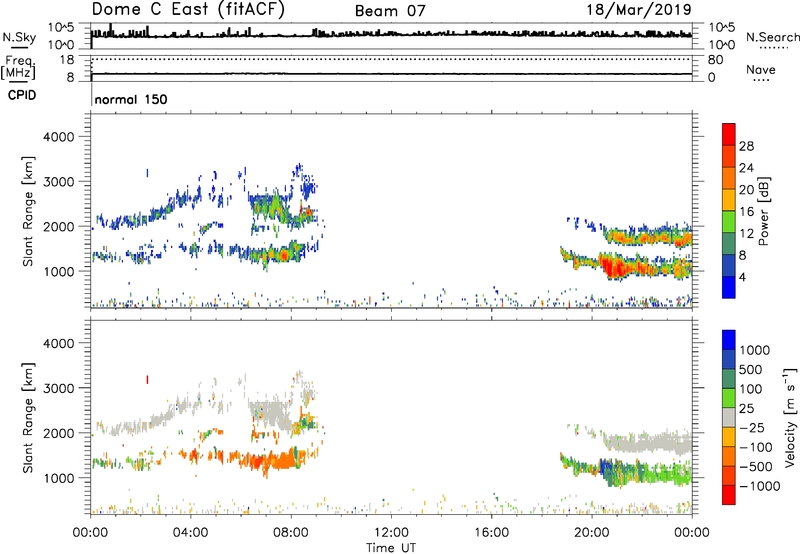Image resolution: width=800 pixels, height=554 pixels.
Task: Click the 'N.Sky' legend label
Action: click(x=19, y=37)
